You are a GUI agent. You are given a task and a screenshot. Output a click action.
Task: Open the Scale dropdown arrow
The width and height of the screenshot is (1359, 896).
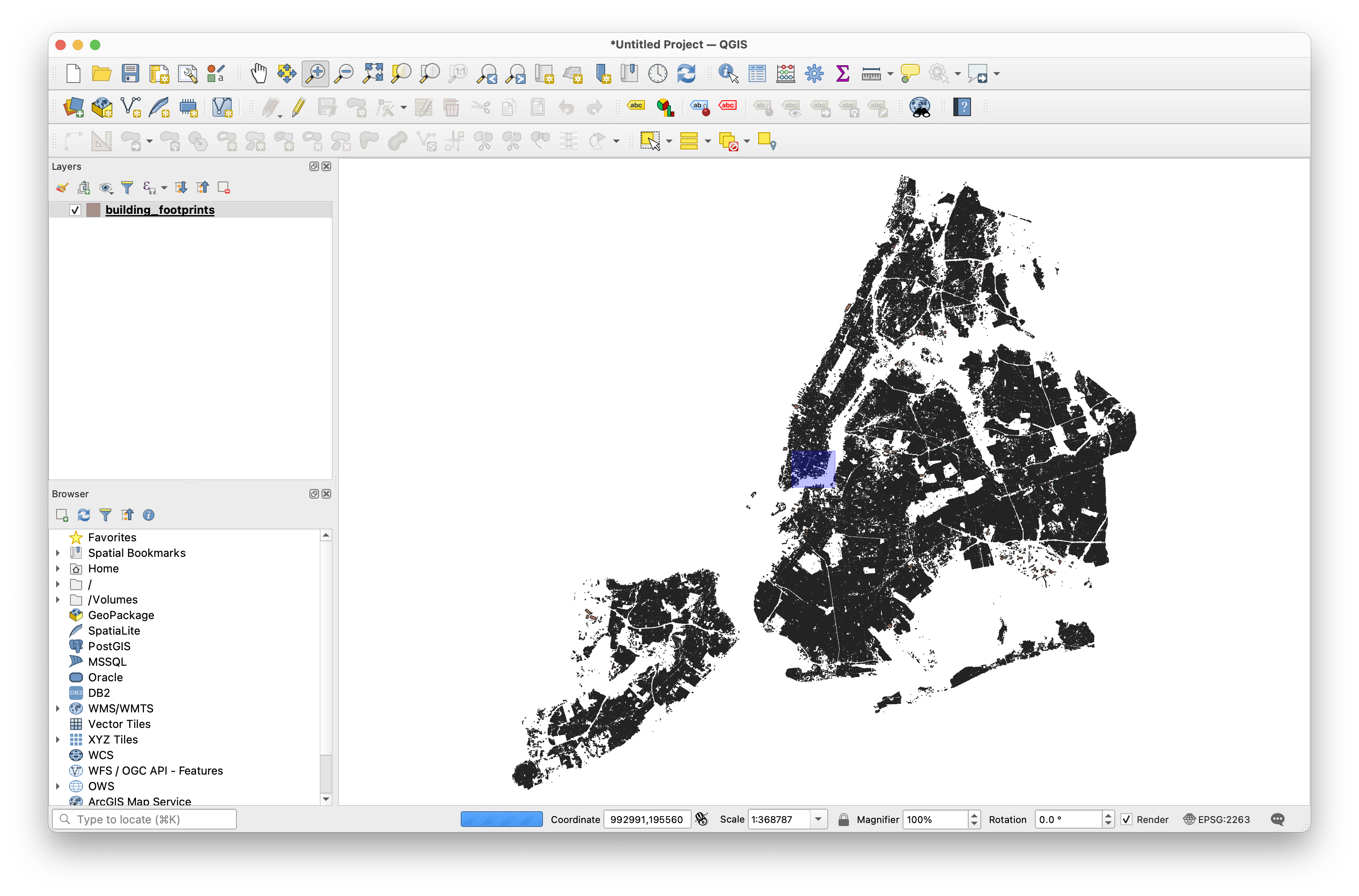818,820
